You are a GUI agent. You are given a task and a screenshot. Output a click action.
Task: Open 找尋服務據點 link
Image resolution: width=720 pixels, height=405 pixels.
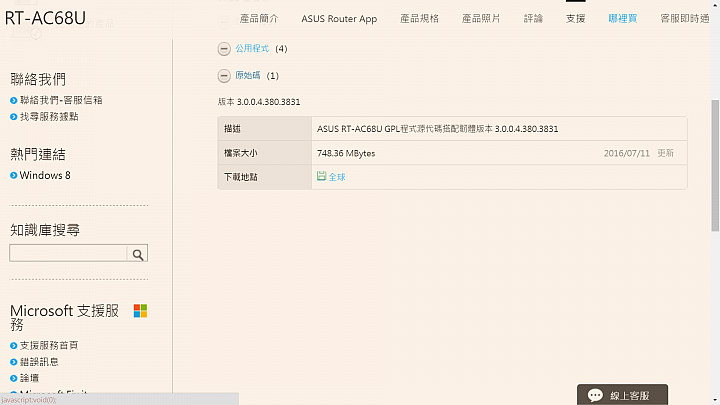point(49,117)
